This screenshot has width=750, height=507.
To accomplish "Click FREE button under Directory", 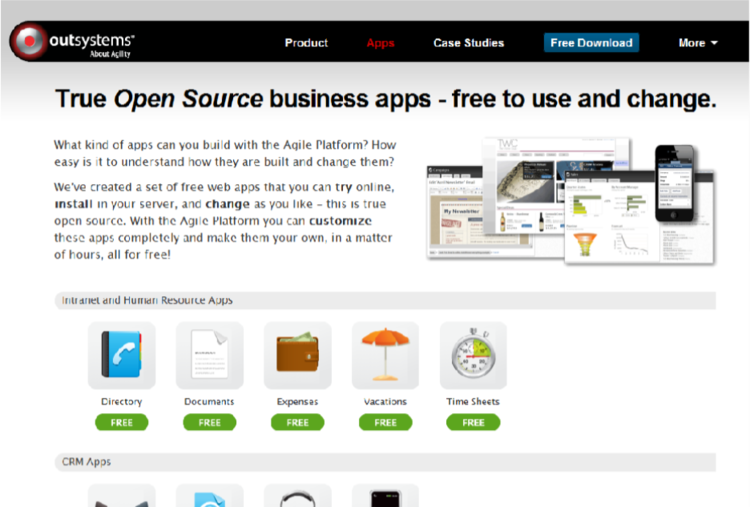I will click(x=121, y=422).
